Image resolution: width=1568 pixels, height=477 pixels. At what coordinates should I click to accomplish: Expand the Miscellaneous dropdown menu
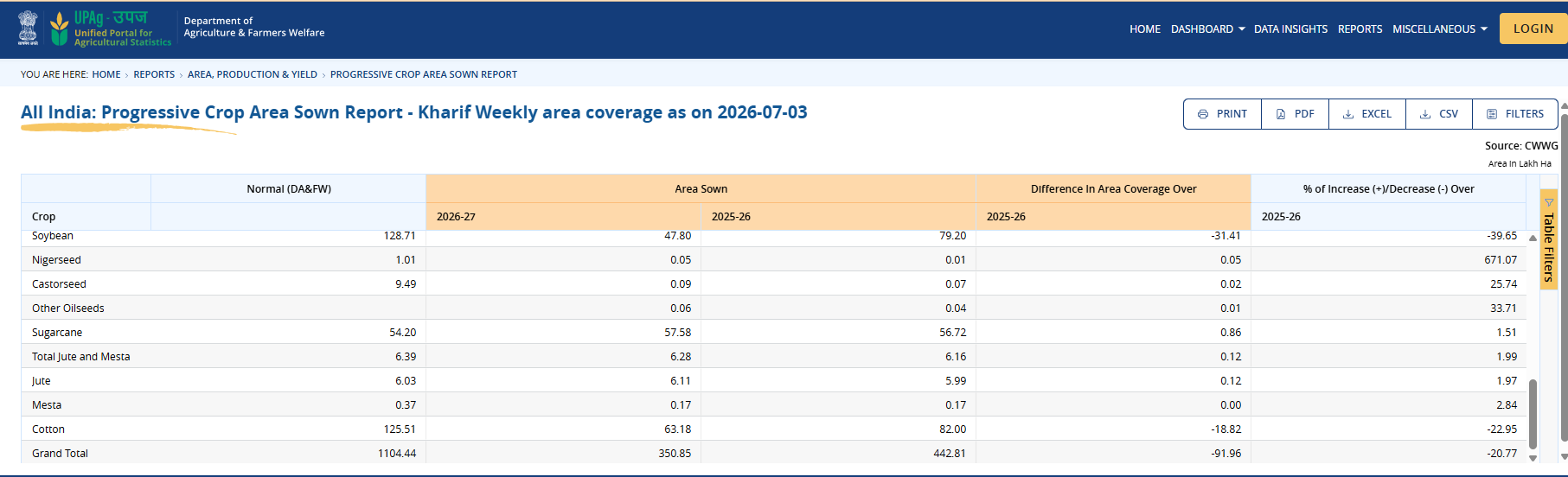point(1440,29)
